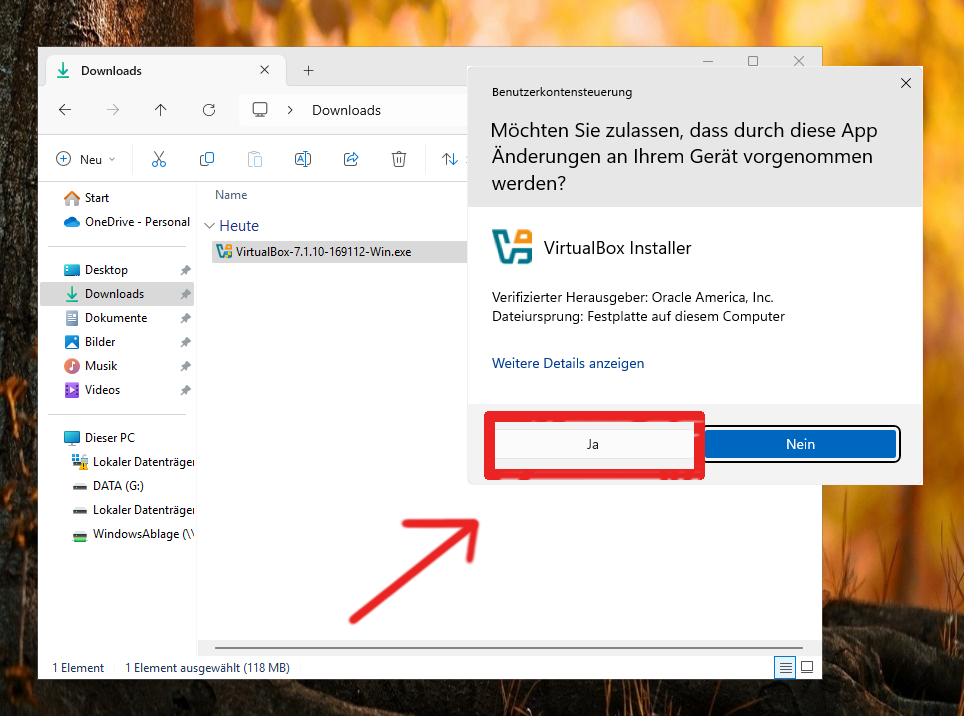Click Weitere Details anzeigen link
964x716 pixels.
click(x=567, y=363)
